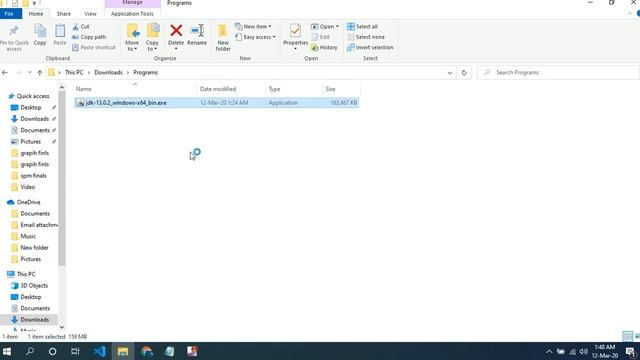Open the Recent locations dropdown arrow
The width and height of the screenshot is (640, 360).
[x=29, y=73]
